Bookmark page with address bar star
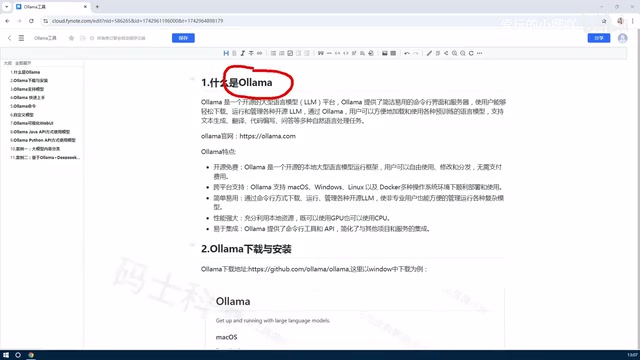The height and width of the screenshot is (360, 640). (x=604, y=21)
